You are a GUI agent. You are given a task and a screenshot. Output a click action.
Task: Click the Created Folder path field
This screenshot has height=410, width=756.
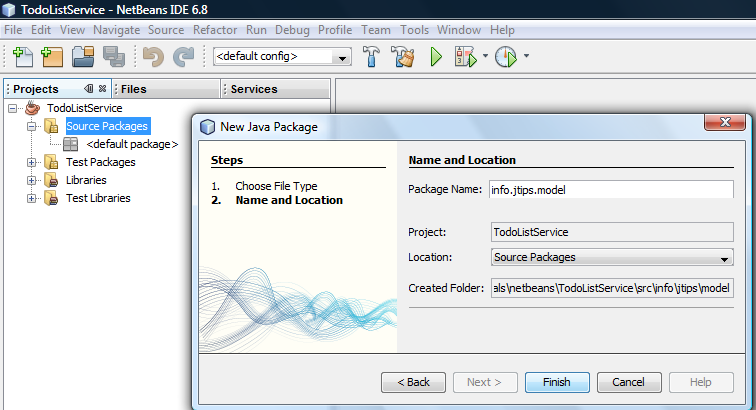click(x=612, y=288)
